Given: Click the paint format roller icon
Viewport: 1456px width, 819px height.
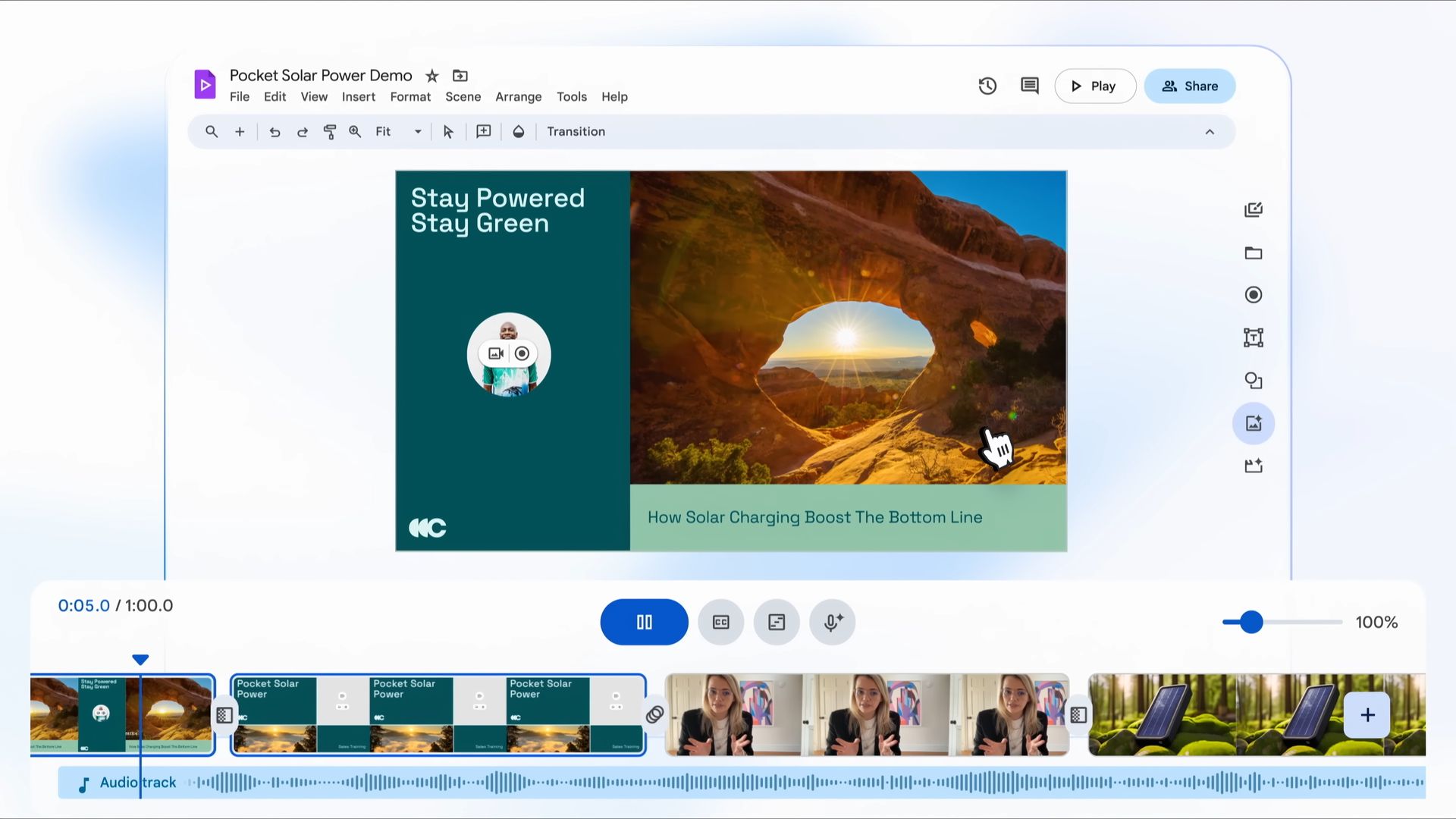Looking at the screenshot, I should coord(329,132).
